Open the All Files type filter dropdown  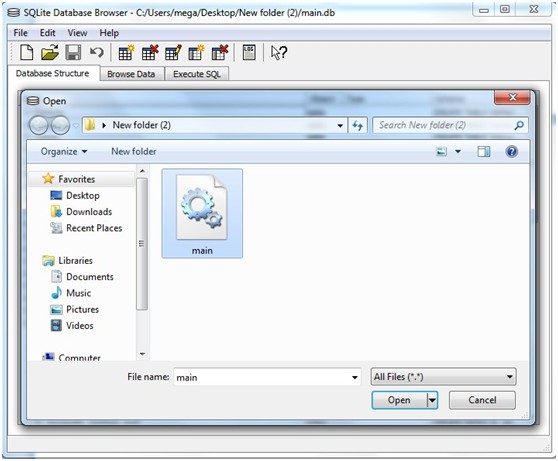click(x=443, y=377)
